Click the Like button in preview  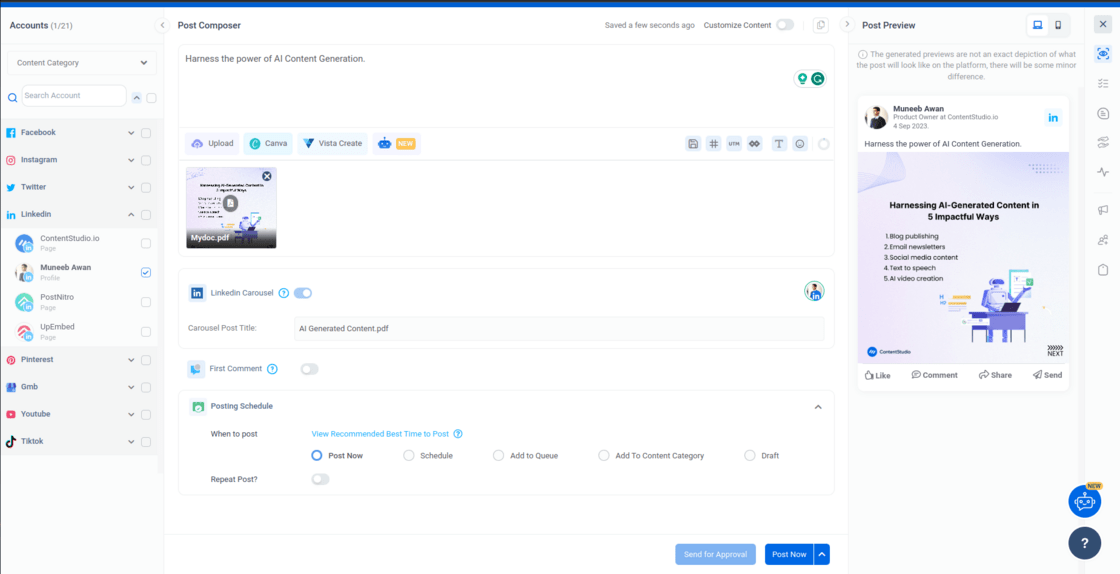[x=877, y=375]
